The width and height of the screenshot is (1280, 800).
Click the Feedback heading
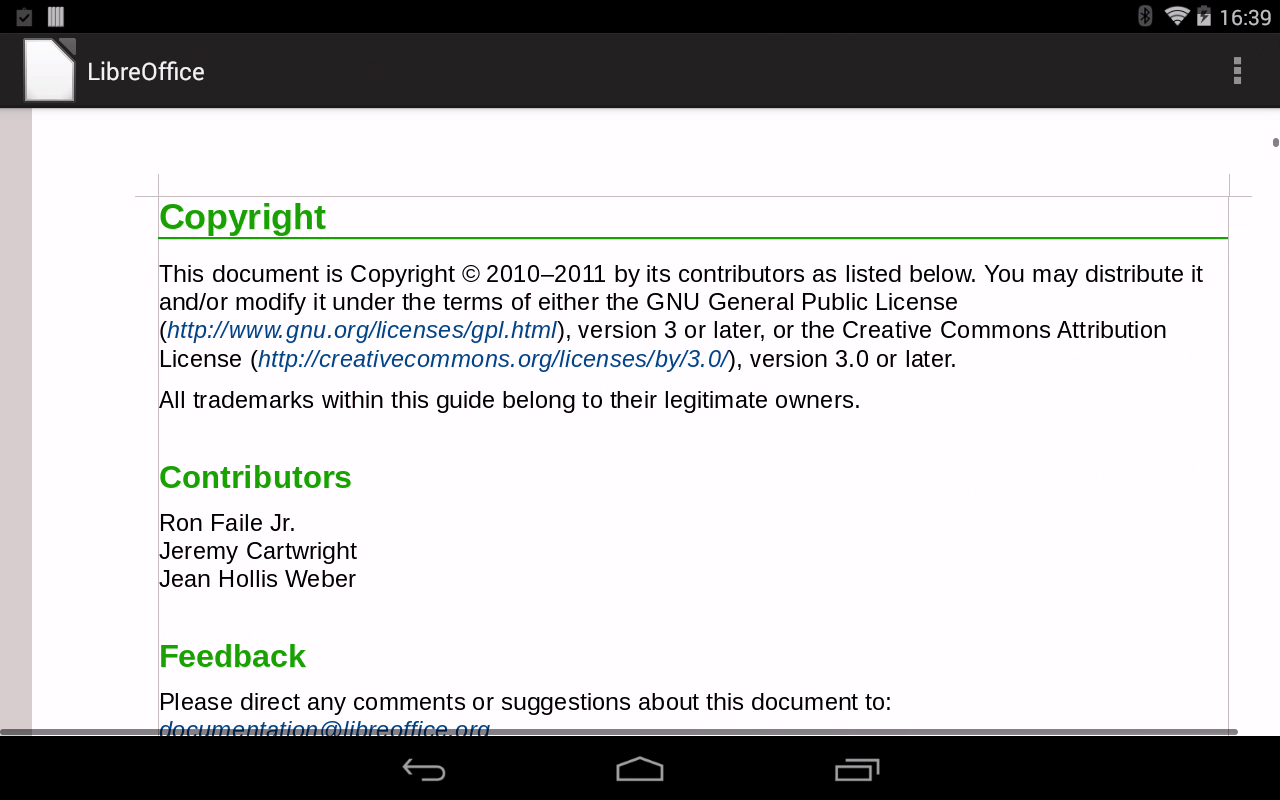233,657
